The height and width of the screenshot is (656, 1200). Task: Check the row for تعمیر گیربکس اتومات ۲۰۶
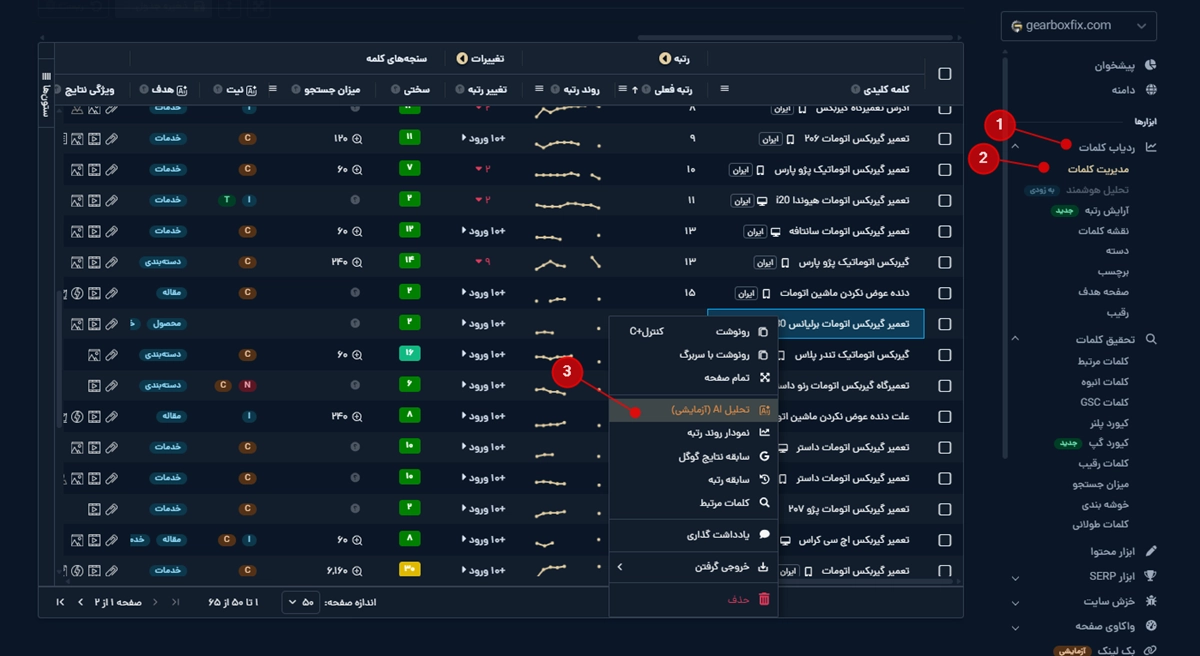coord(945,138)
